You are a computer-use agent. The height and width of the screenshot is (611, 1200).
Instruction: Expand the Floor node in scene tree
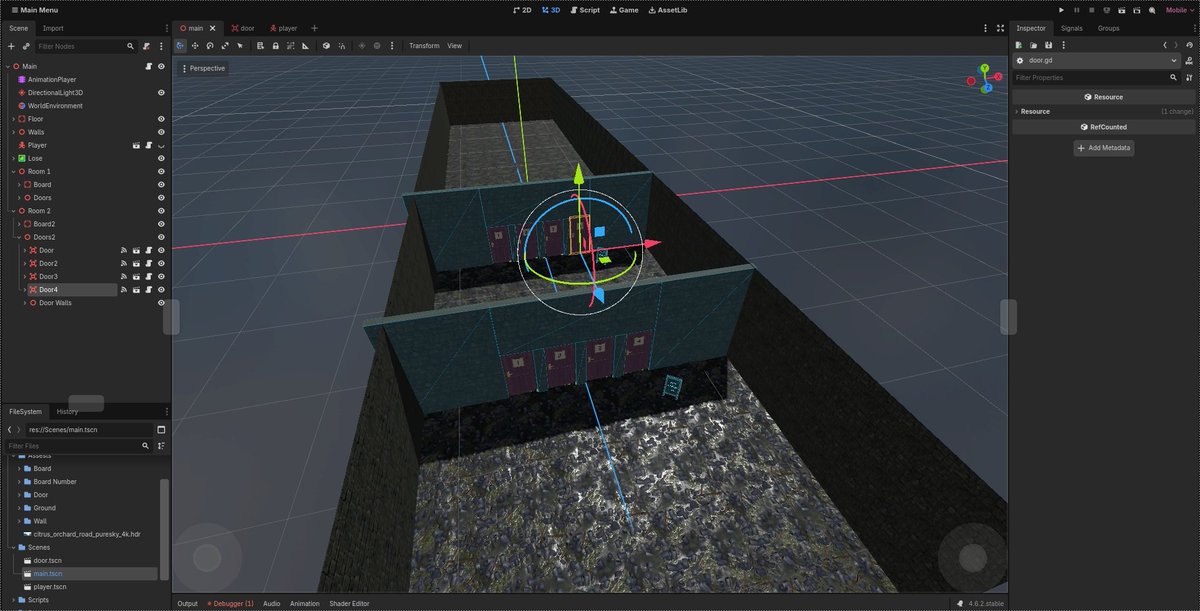pos(13,119)
